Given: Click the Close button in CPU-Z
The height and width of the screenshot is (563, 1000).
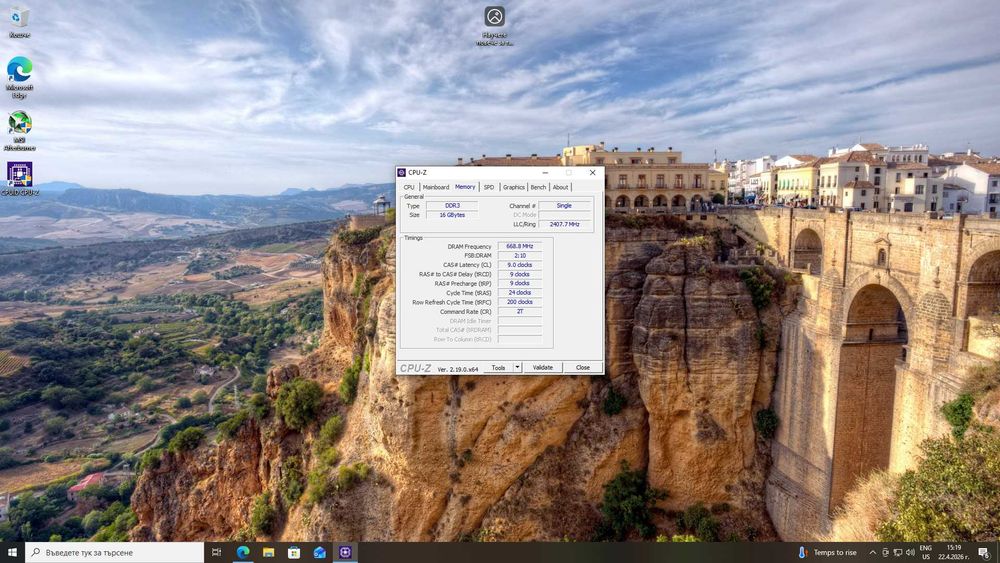Looking at the screenshot, I should 583,367.
